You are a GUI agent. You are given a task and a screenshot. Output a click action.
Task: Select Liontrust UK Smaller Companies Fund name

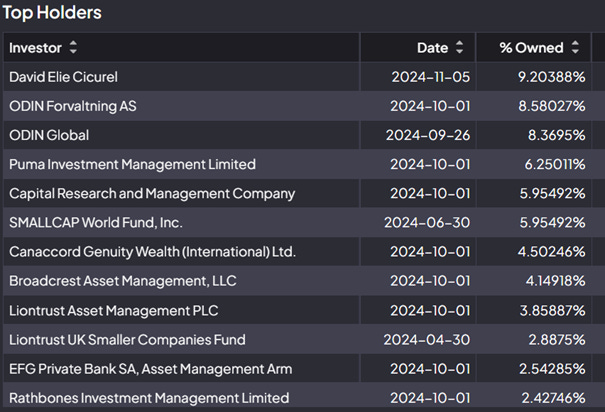(127, 340)
